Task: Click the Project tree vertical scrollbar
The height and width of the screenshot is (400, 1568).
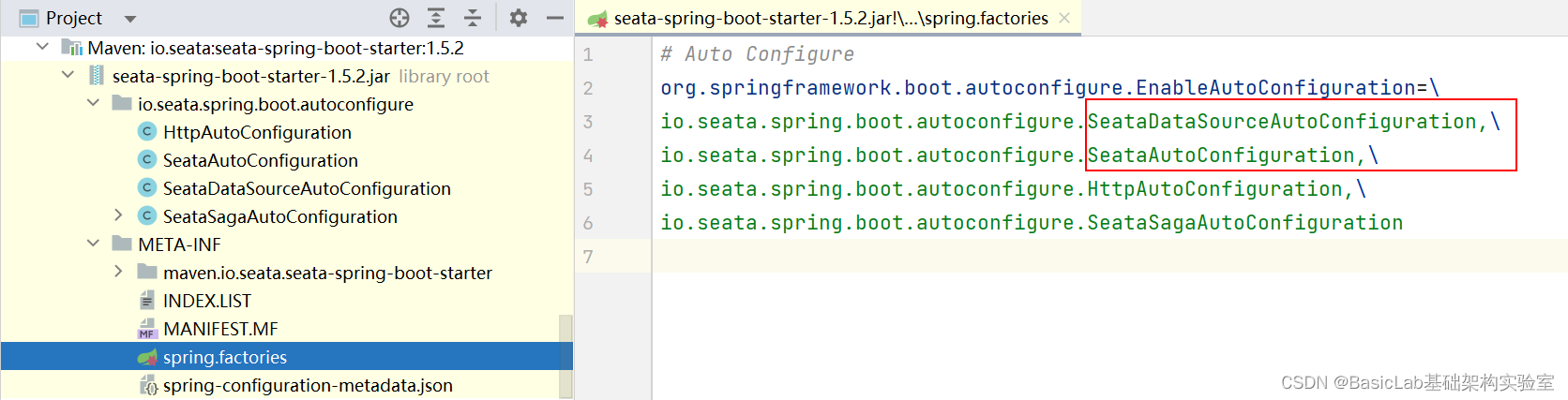Action: [x=565, y=356]
